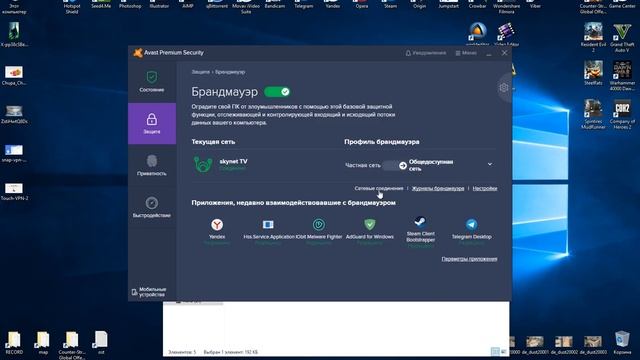Click the Host Service Application icon
This screenshot has width=640, height=360.
[268, 224]
